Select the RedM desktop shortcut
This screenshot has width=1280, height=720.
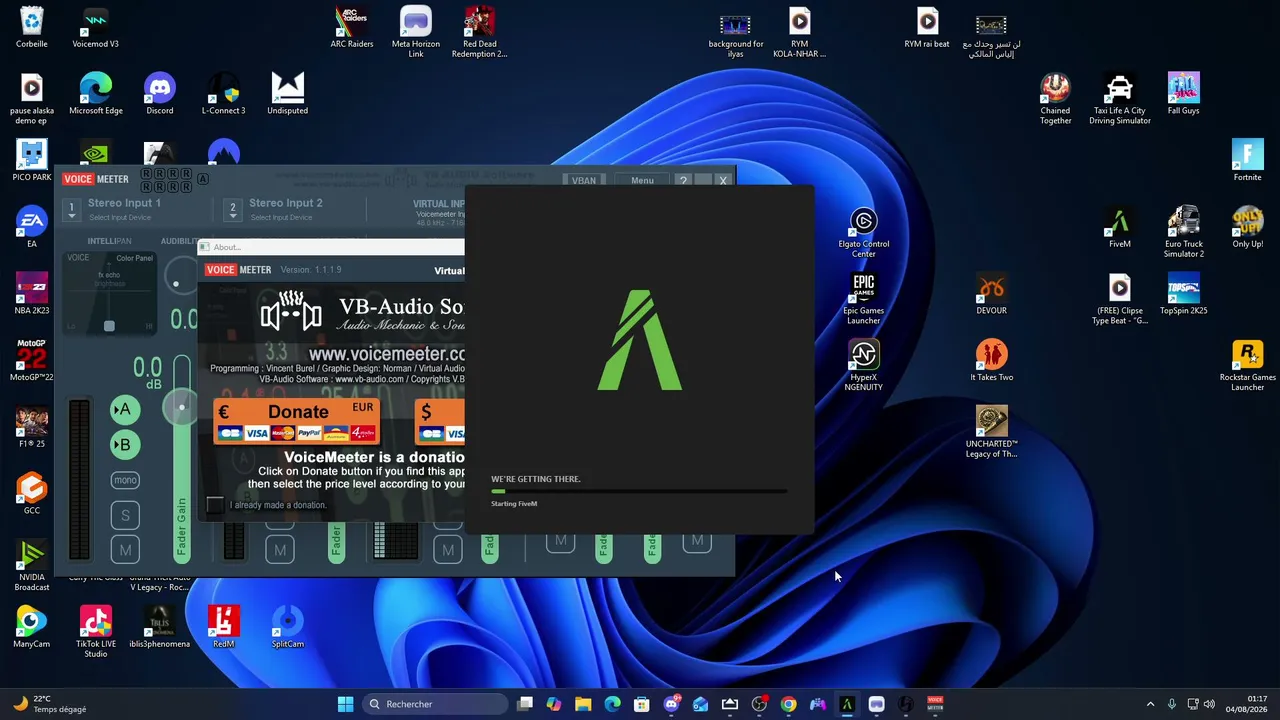pyautogui.click(x=224, y=627)
